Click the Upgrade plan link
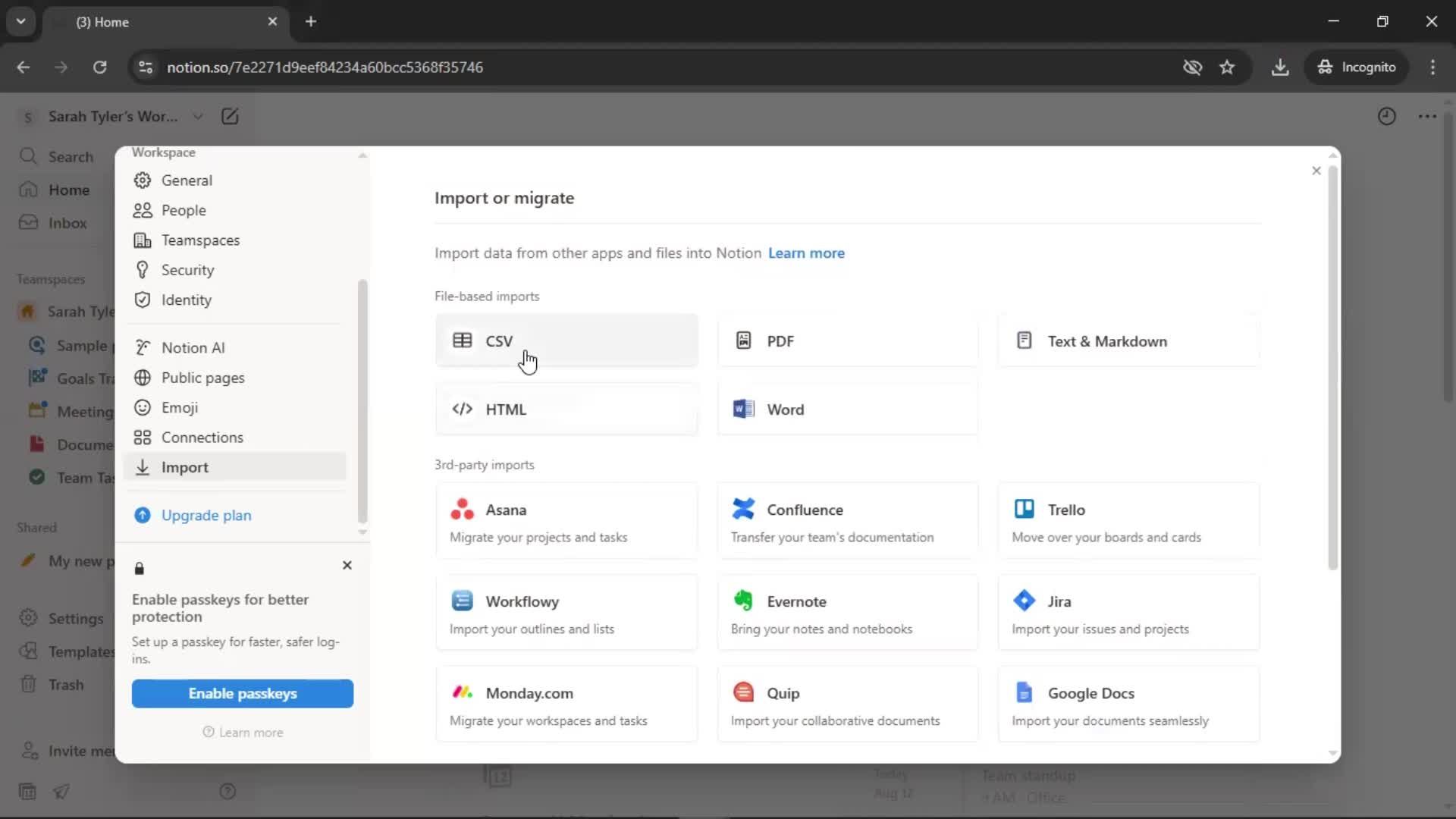This screenshot has height=819, width=1456. click(206, 516)
